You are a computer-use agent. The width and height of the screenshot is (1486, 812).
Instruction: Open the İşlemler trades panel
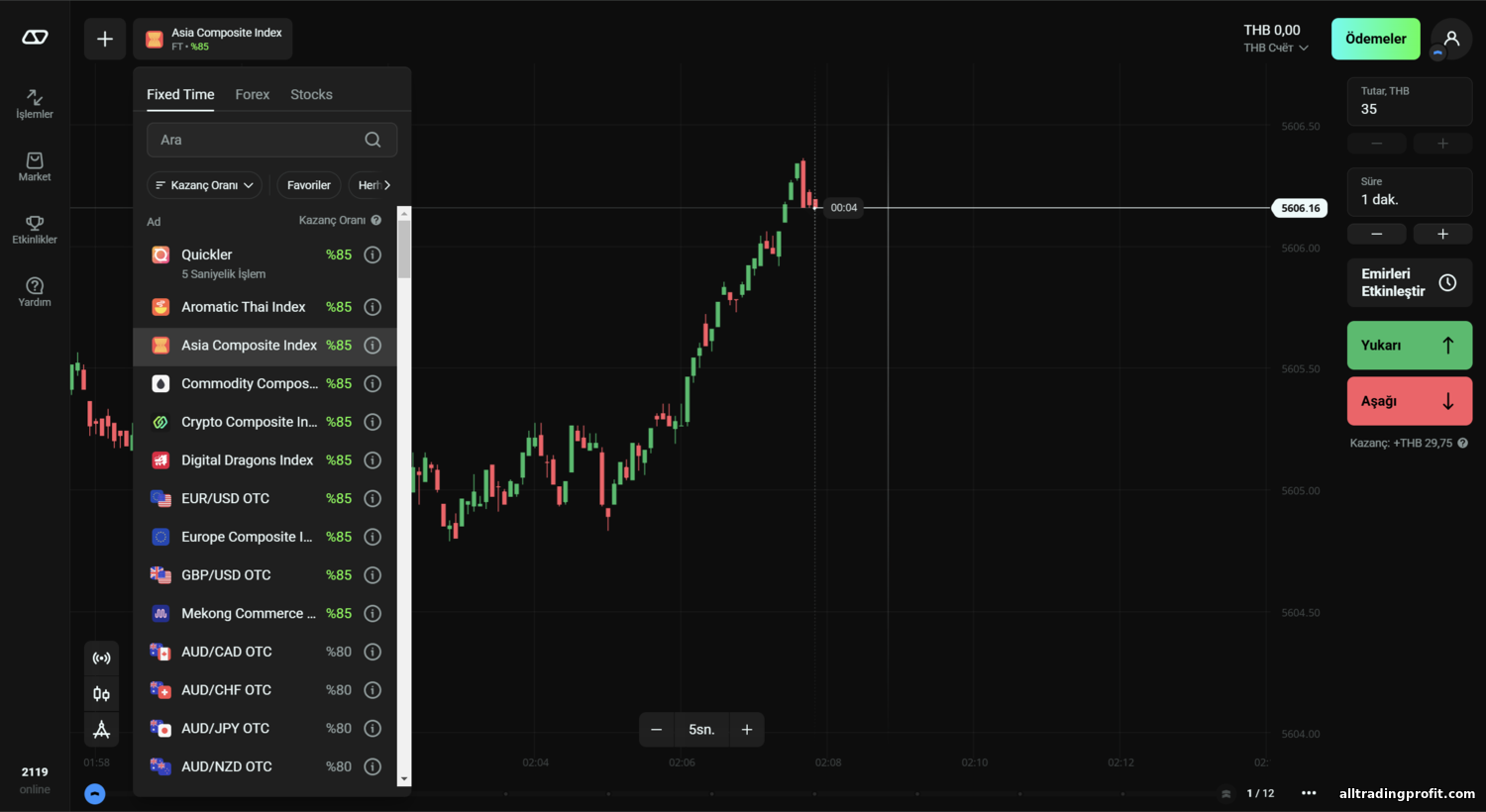[35, 104]
